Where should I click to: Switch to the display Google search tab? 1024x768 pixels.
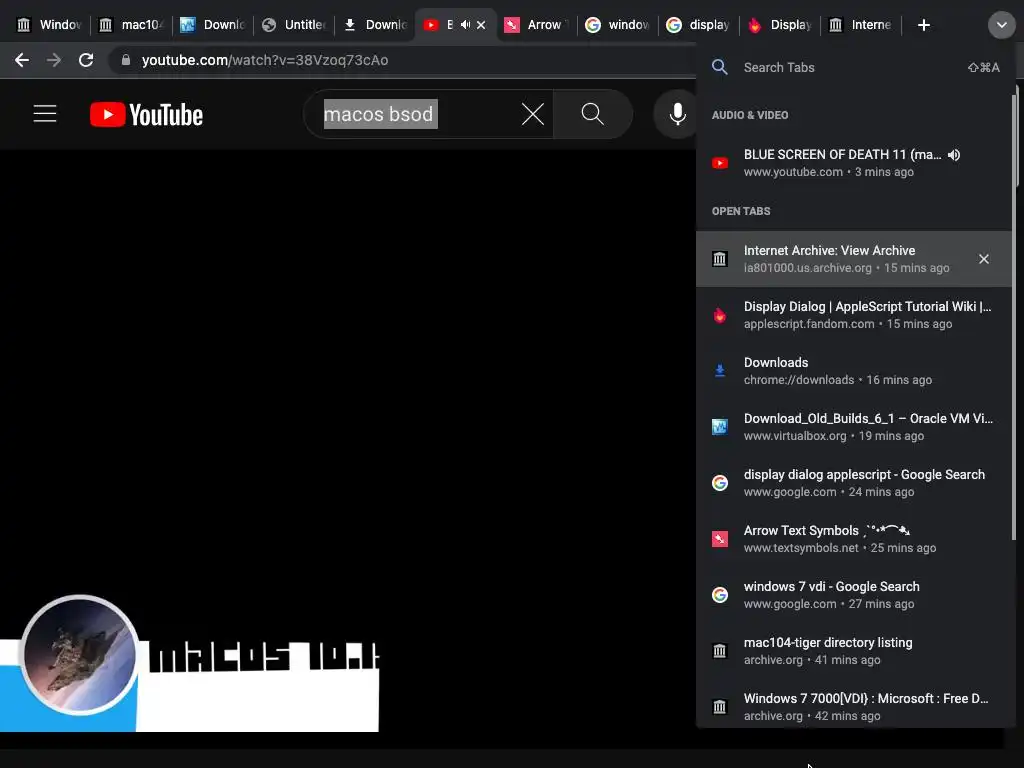point(699,25)
